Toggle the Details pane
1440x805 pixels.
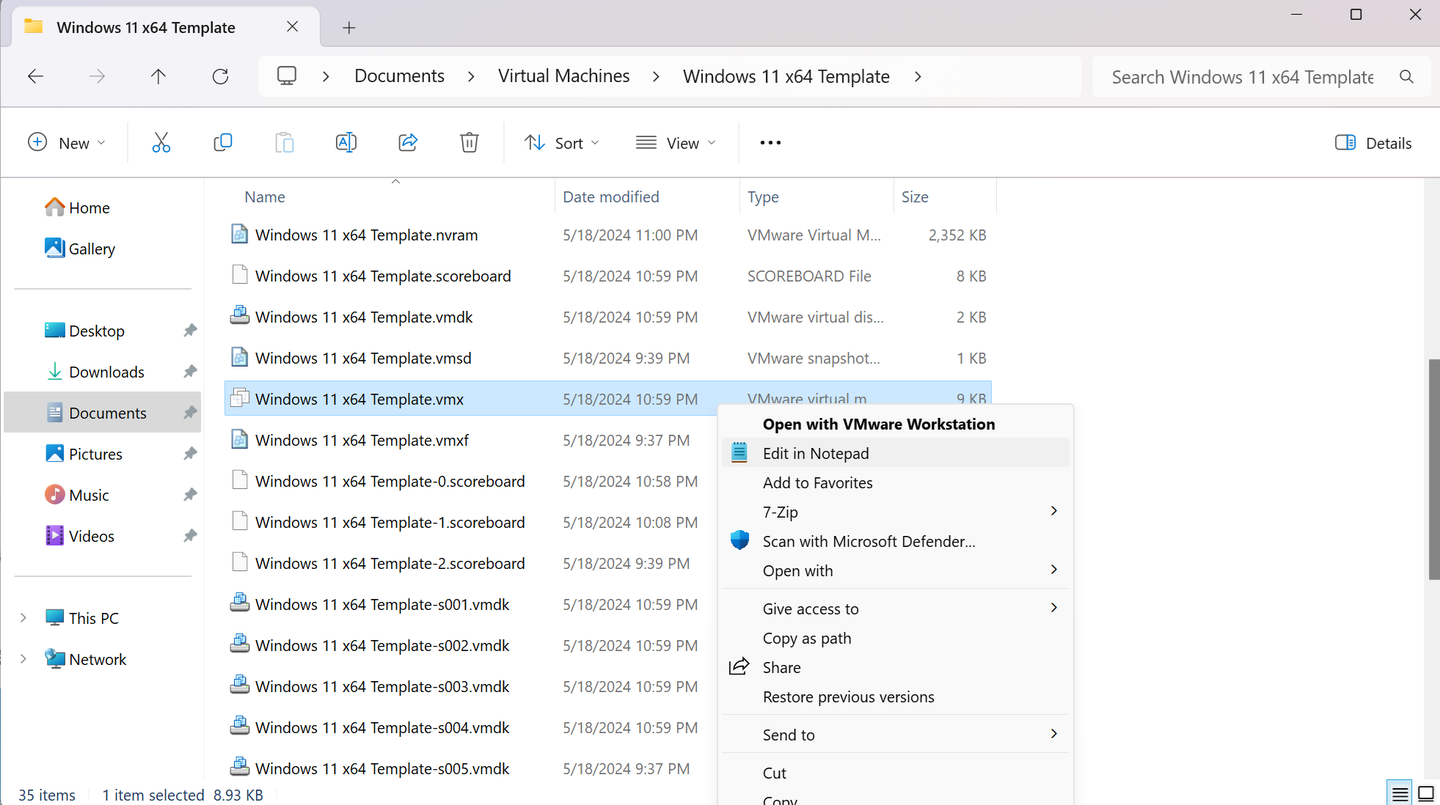(1372, 142)
